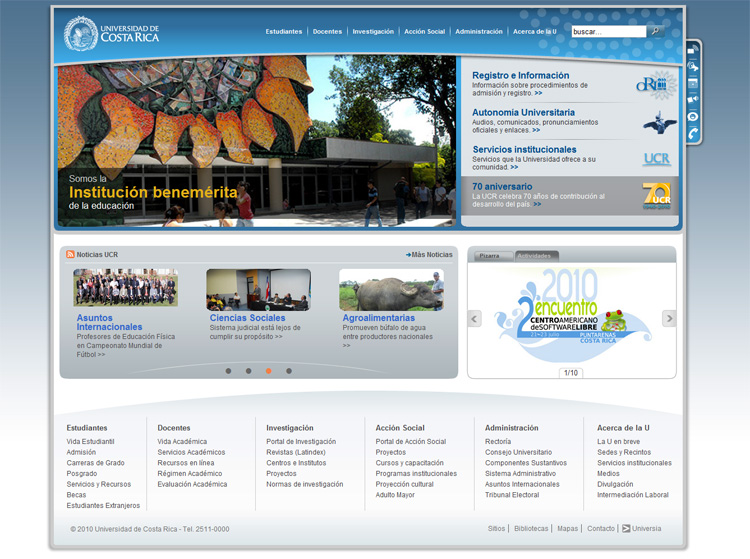Click the Mapas link in footer bar
Screen dimensions: 750x559
pos(568,528)
